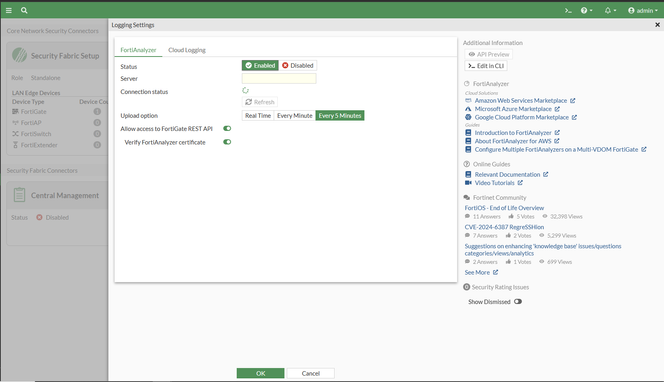
Task: Open CVE-2024-6387 RegreSSHion community post
Action: 504,227
